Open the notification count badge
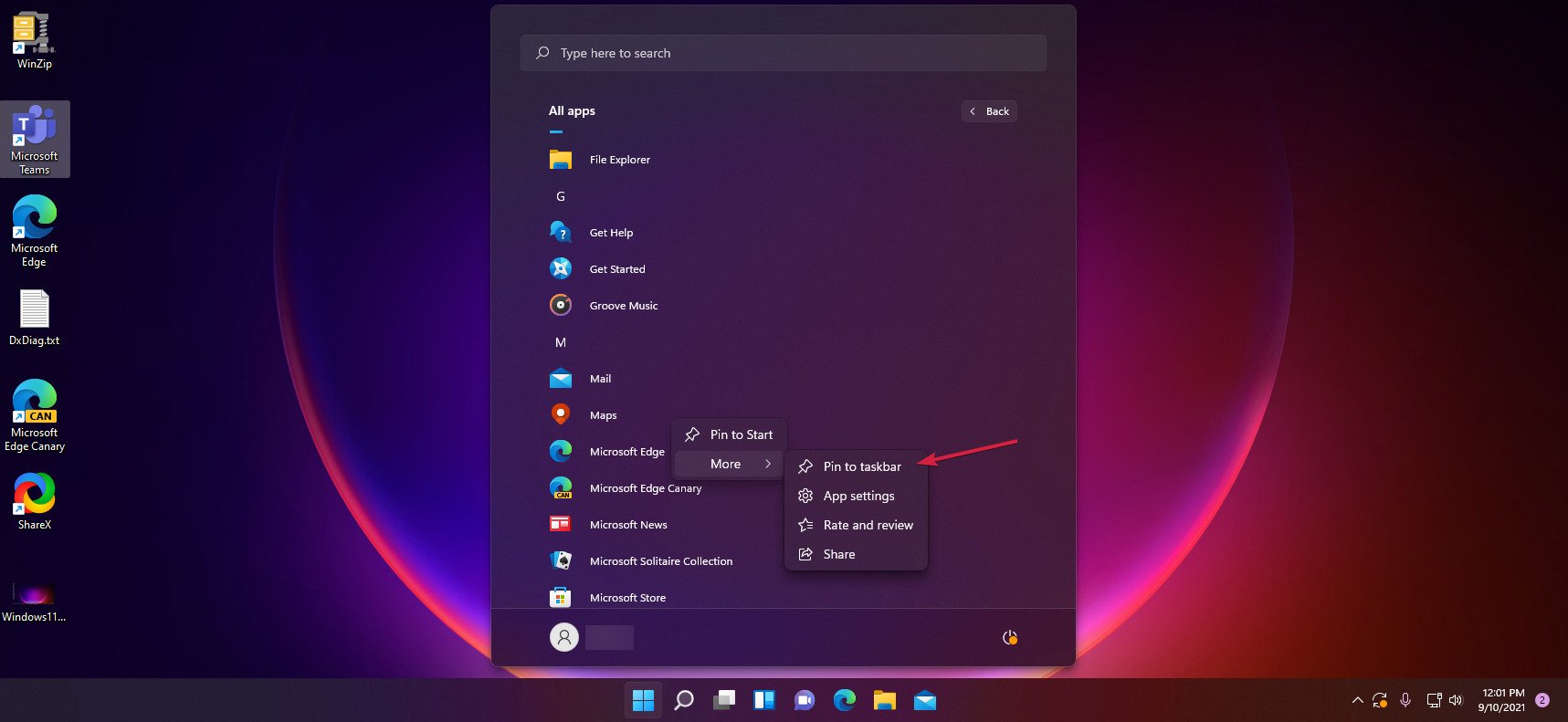1568x722 pixels. pos(1542,700)
